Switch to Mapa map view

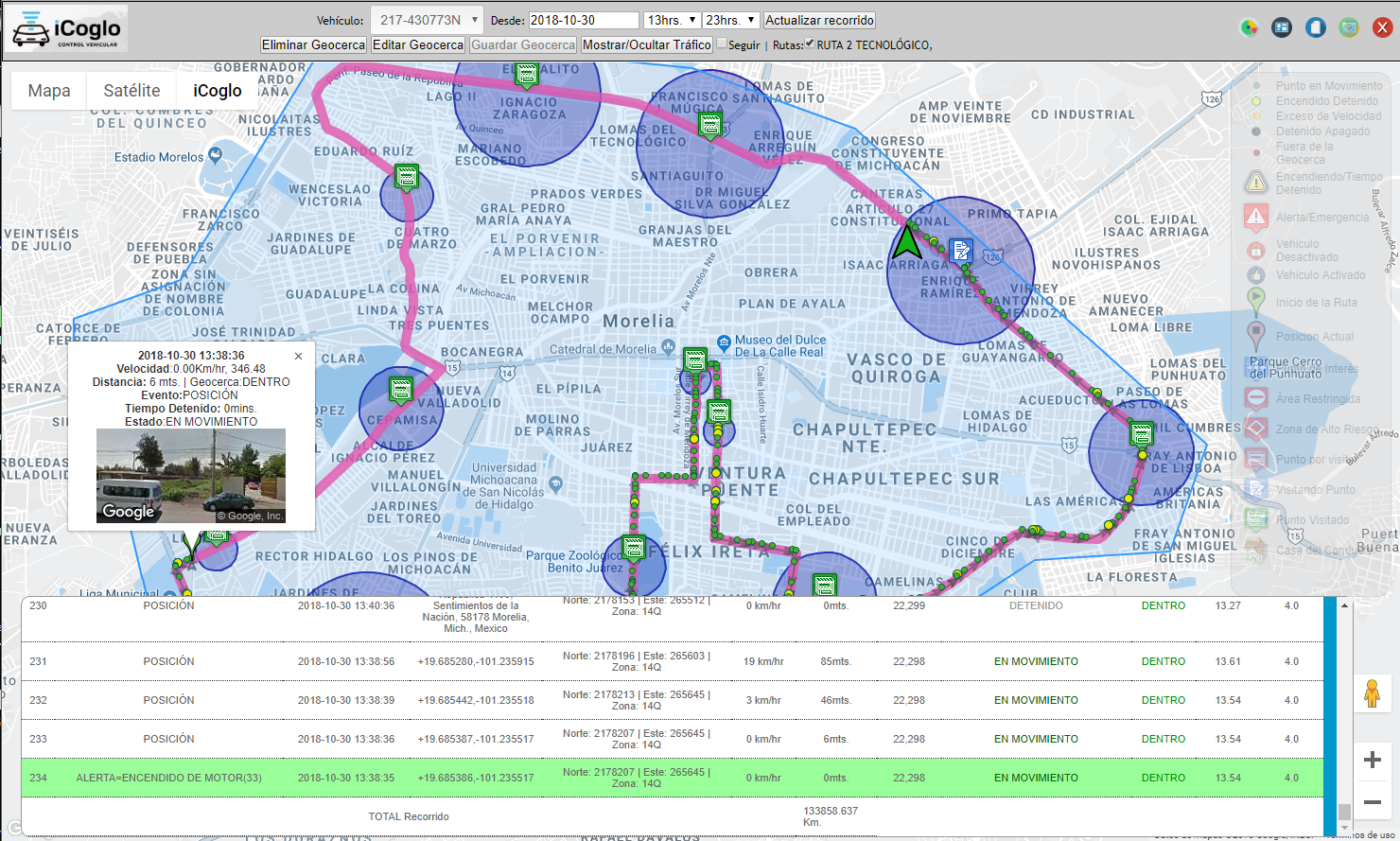coord(49,91)
